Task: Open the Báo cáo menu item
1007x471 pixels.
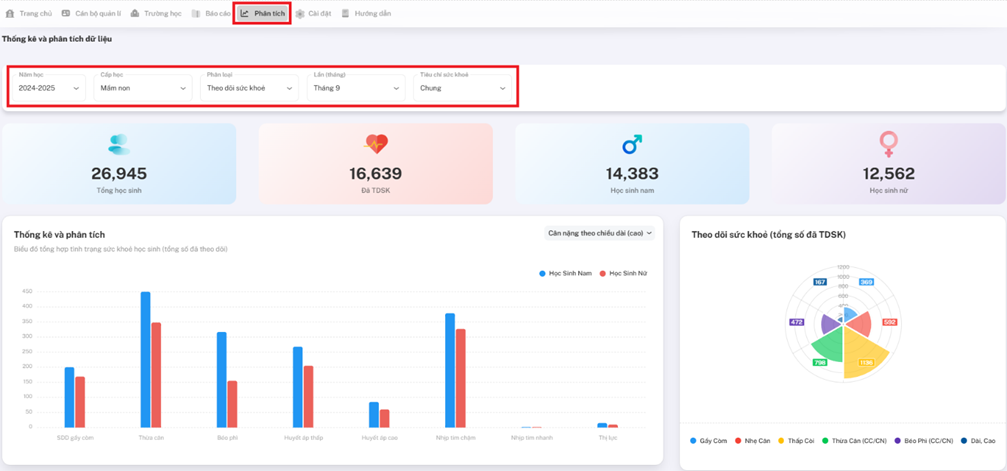Action: [211, 14]
